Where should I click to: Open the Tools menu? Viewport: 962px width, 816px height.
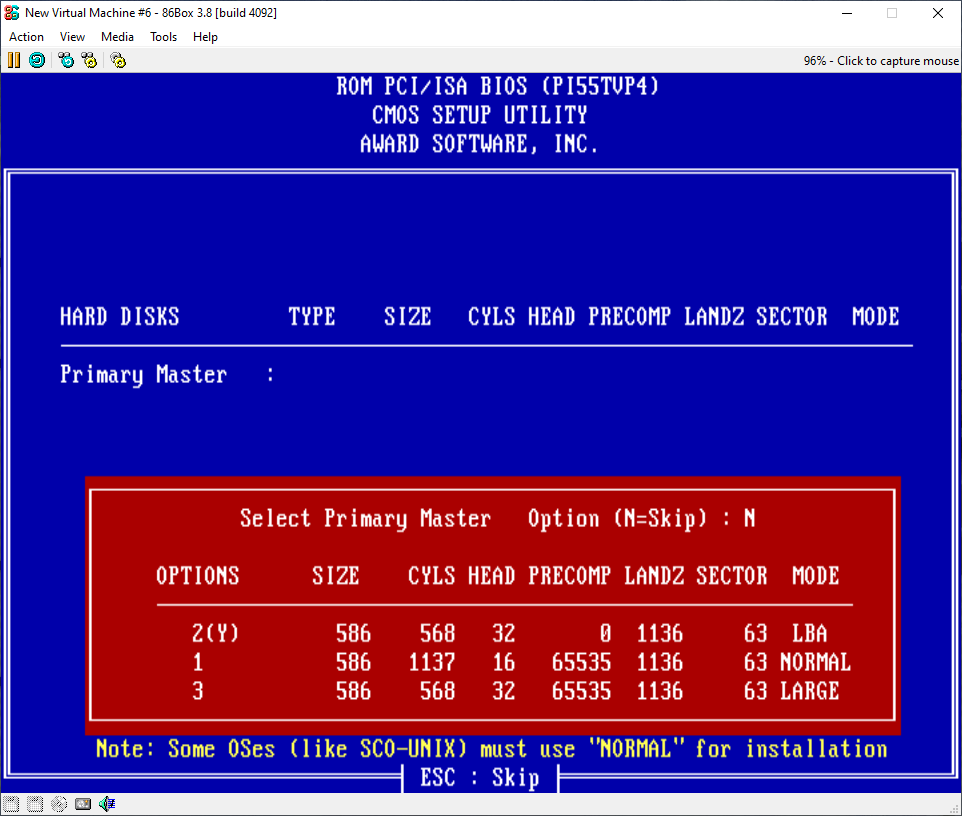pyautogui.click(x=163, y=37)
